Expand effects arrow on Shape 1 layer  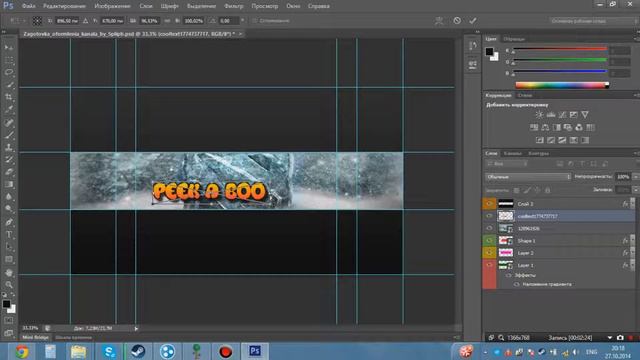[633, 240]
